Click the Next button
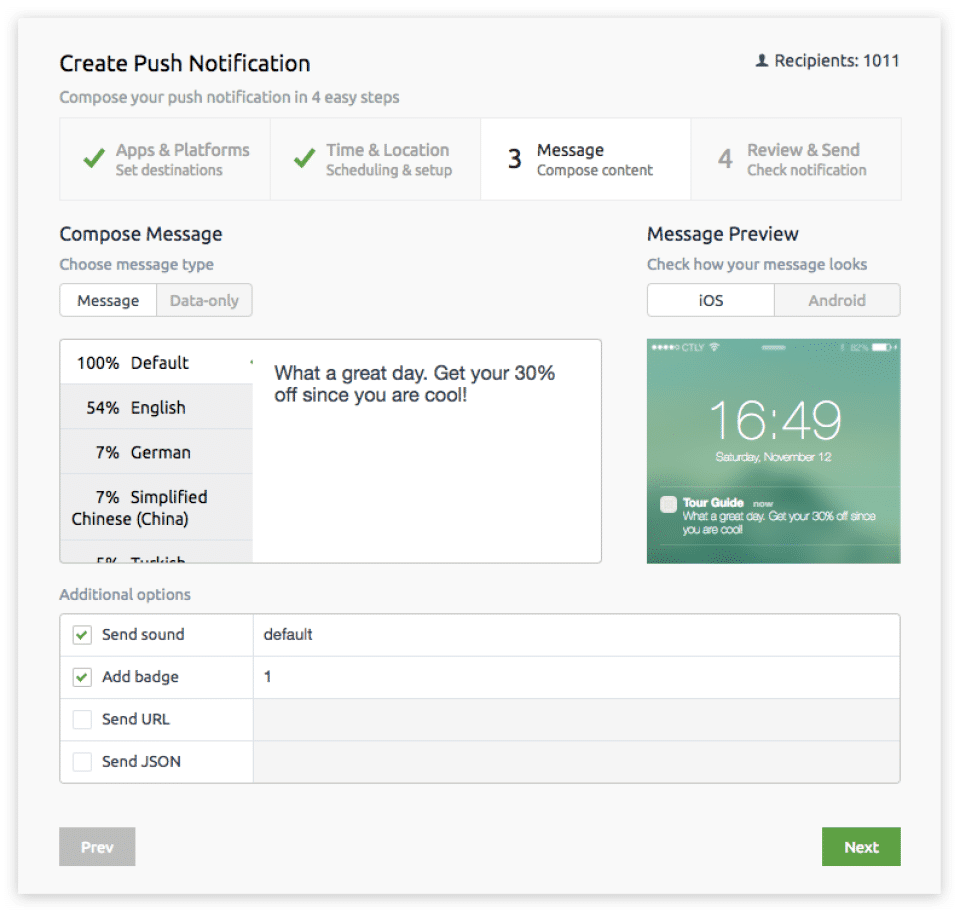The width and height of the screenshot is (960, 912). point(861,847)
